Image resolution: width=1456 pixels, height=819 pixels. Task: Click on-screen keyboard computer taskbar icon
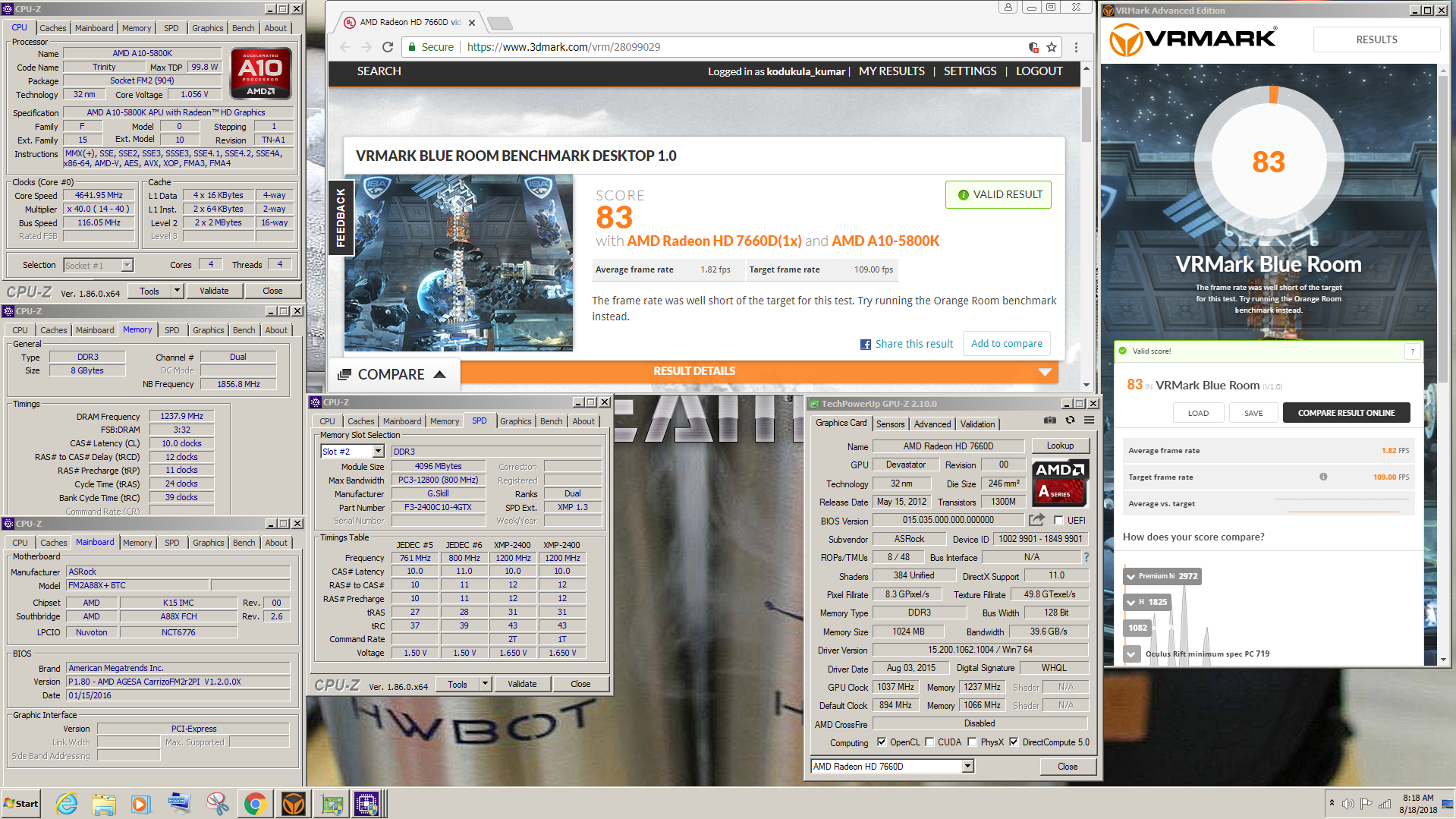coord(179,803)
